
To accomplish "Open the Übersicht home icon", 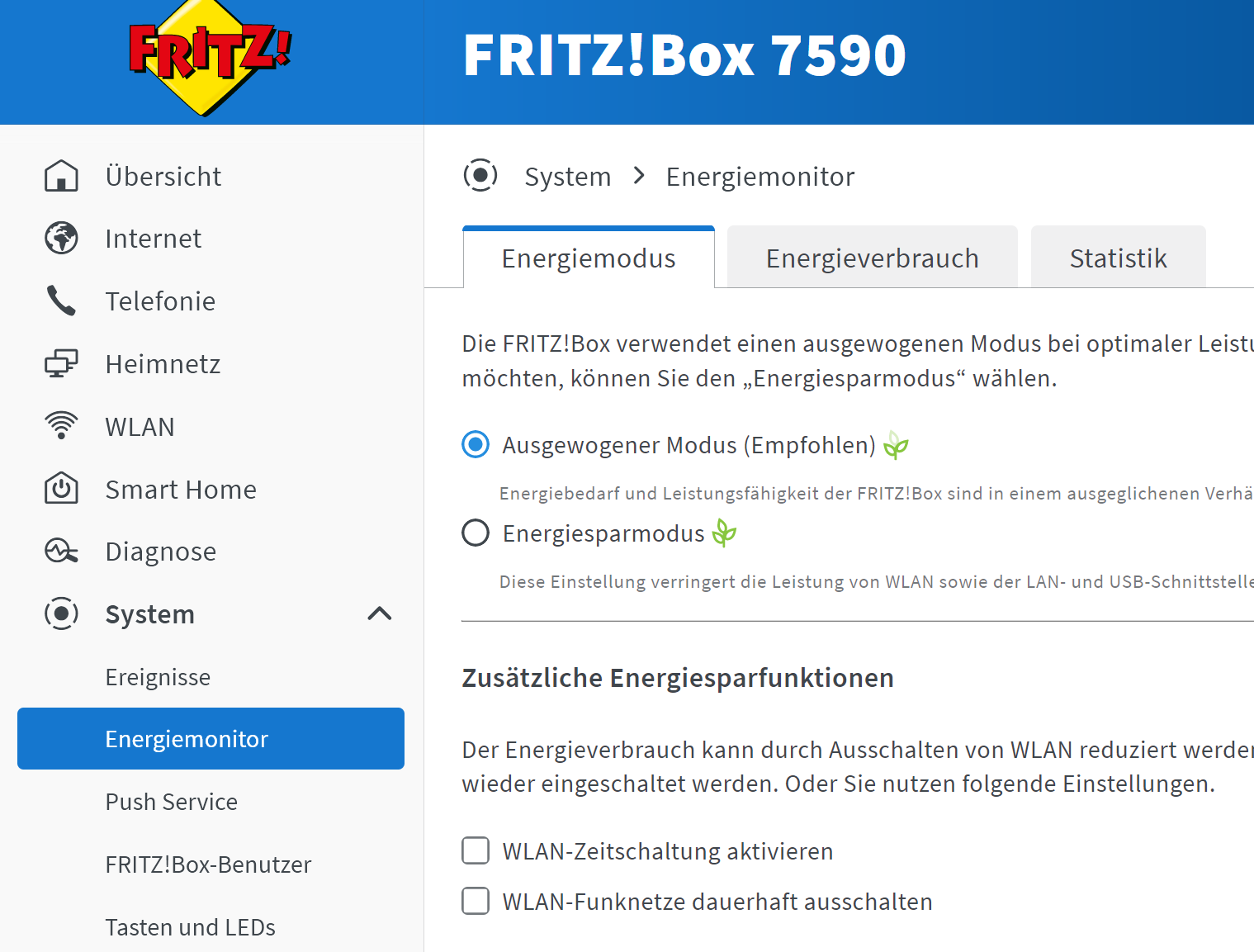I will [61, 176].
